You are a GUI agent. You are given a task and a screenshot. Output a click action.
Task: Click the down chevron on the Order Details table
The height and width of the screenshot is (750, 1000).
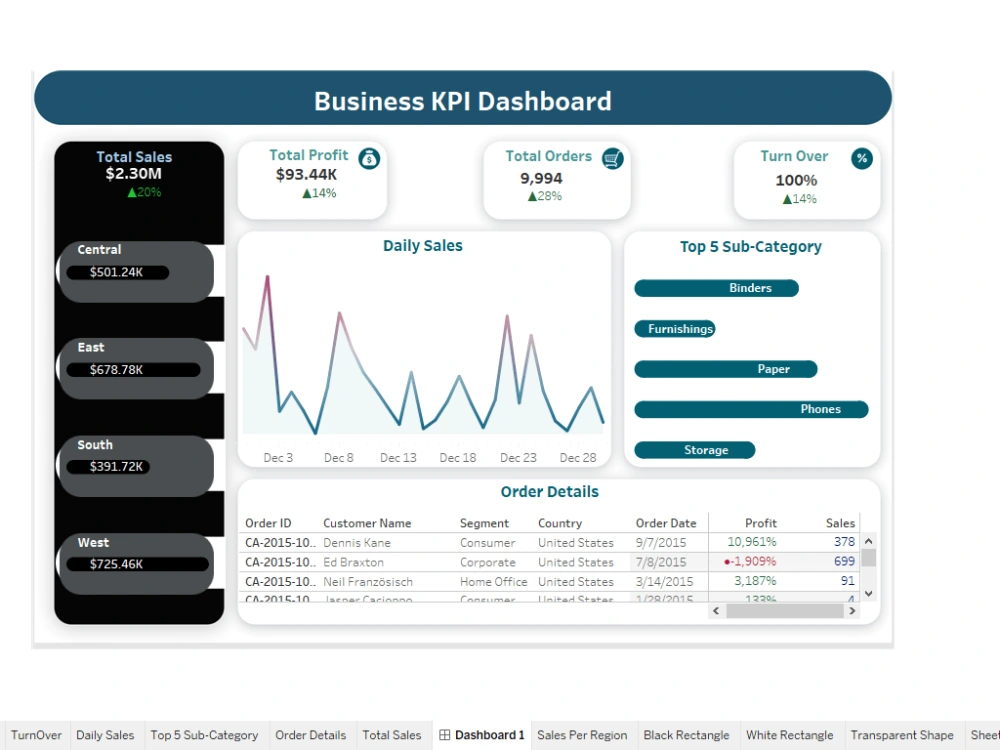pyautogui.click(x=866, y=592)
